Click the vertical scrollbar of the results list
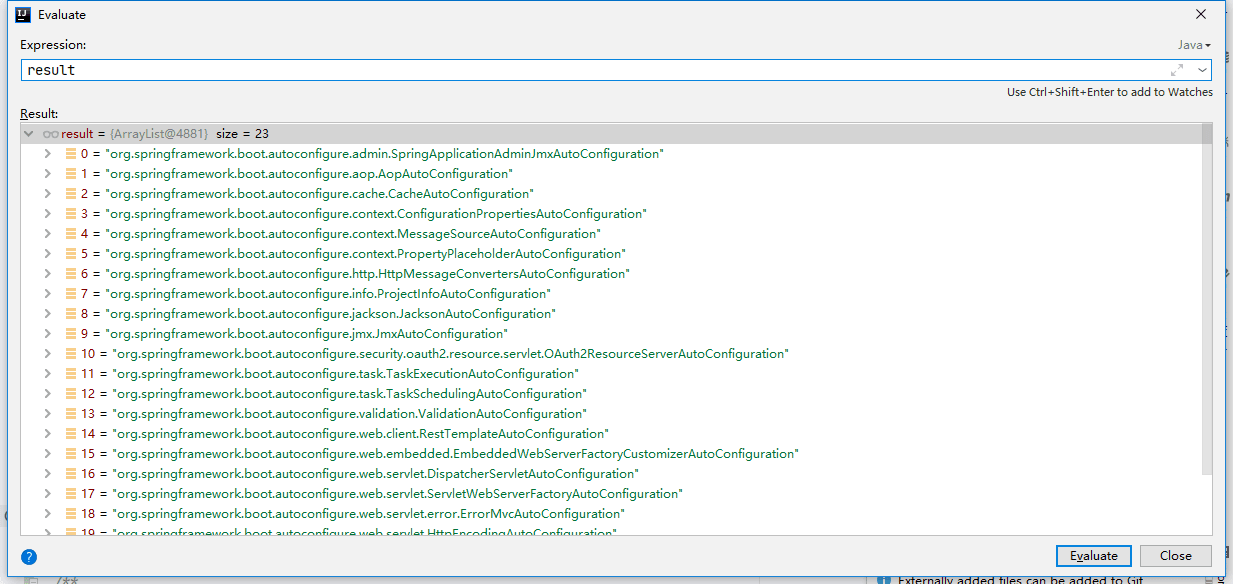The image size is (1233, 584). tap(1206, 300)
